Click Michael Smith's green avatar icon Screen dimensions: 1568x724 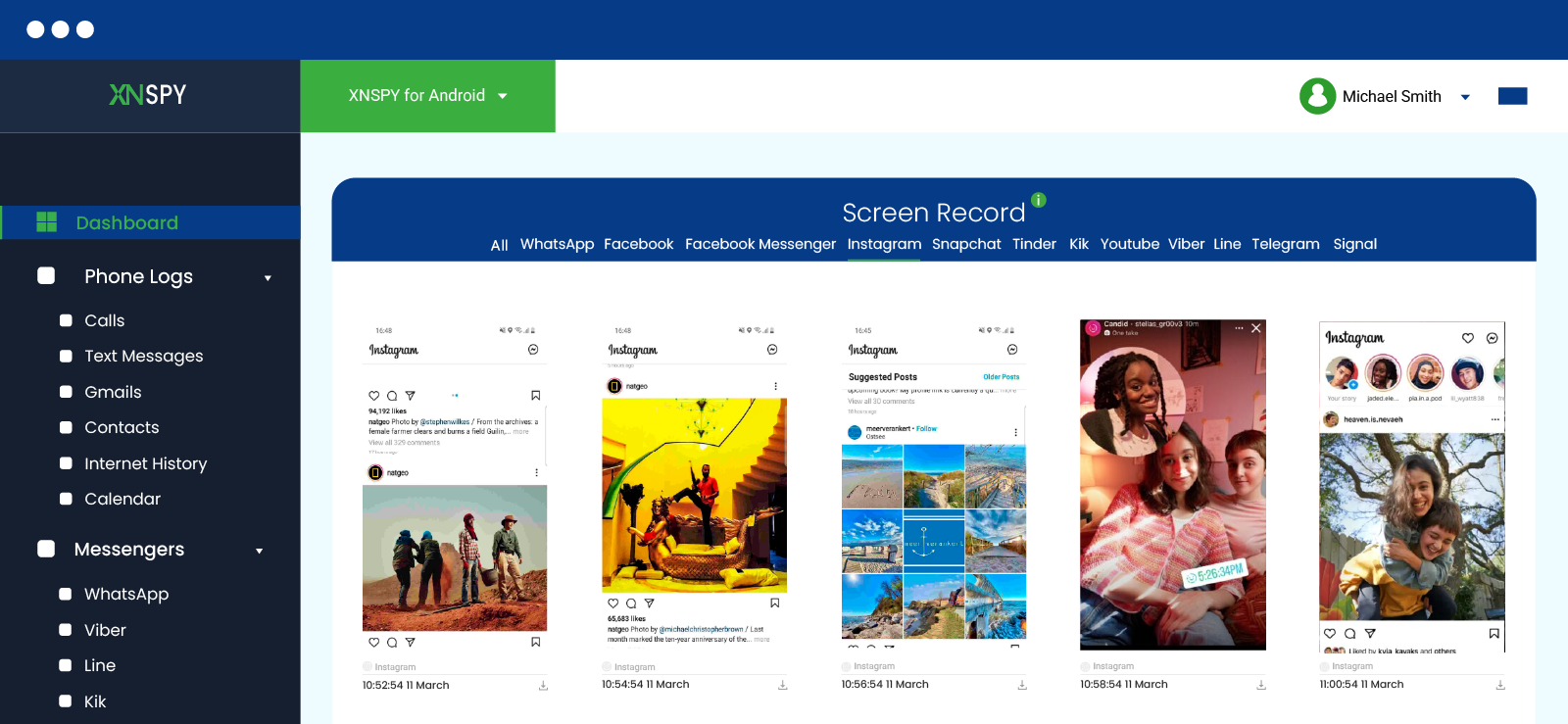(x=1317, y=96)
